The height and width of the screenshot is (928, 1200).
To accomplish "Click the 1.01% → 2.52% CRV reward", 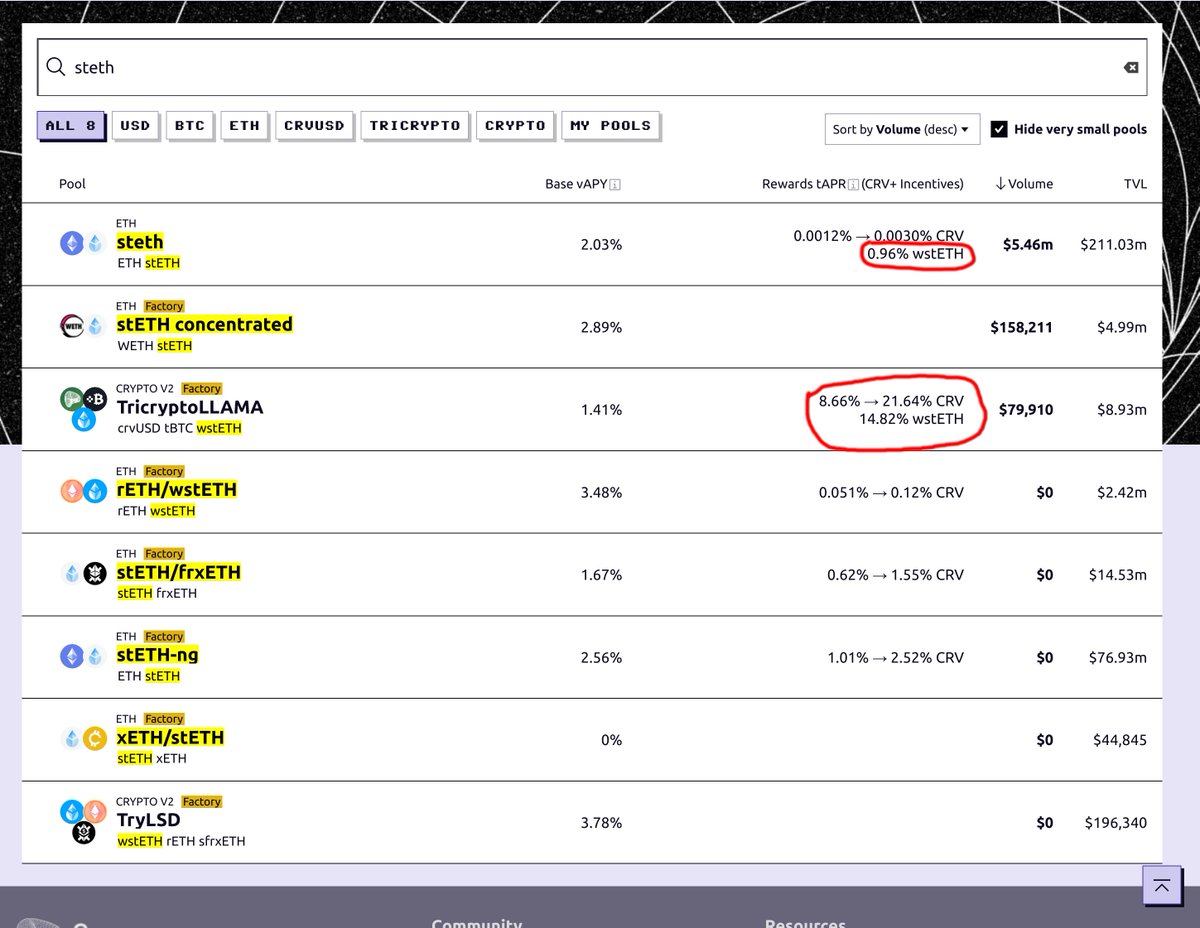I will click(895, 658).
